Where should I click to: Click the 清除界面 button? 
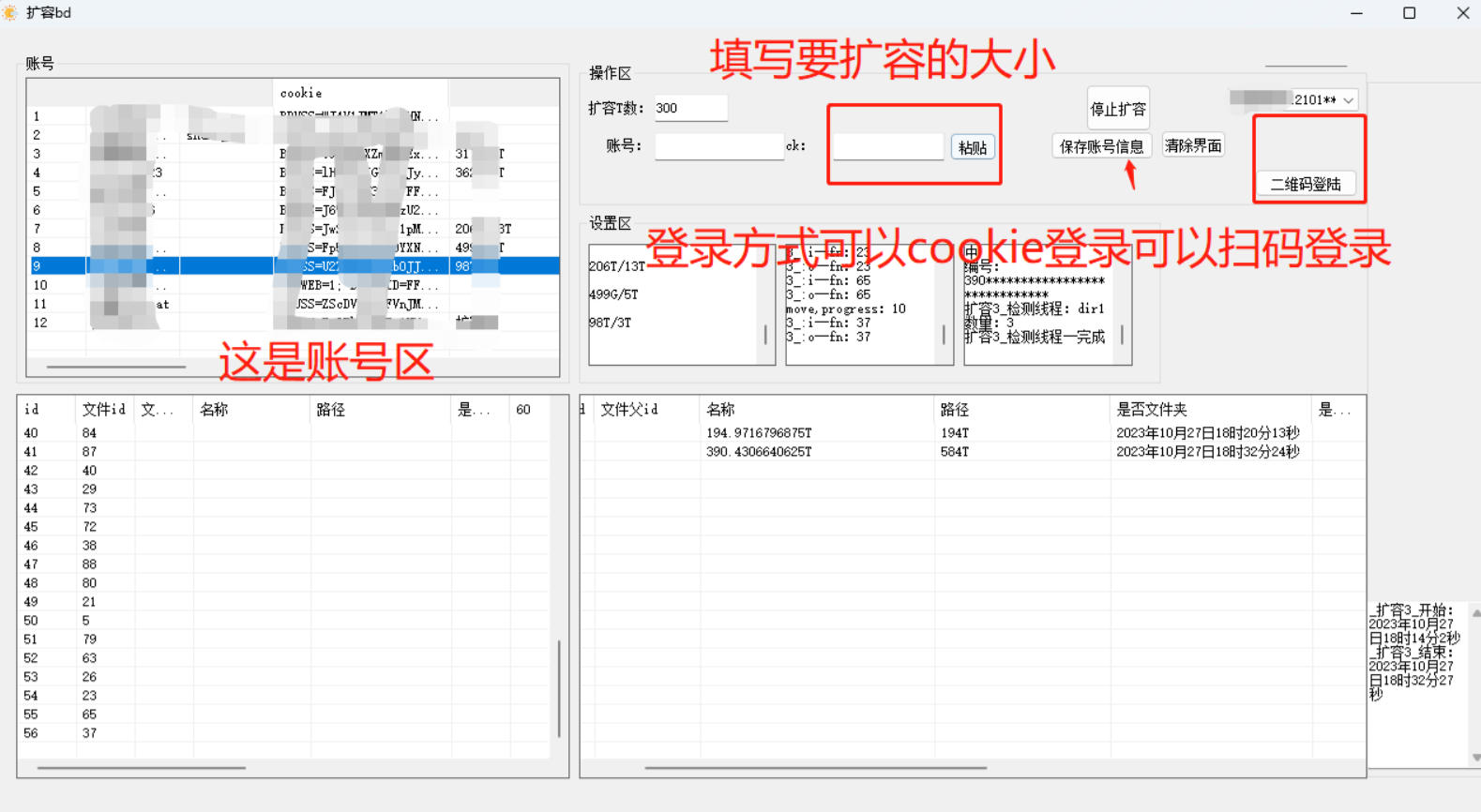[x=1193, y=145]
